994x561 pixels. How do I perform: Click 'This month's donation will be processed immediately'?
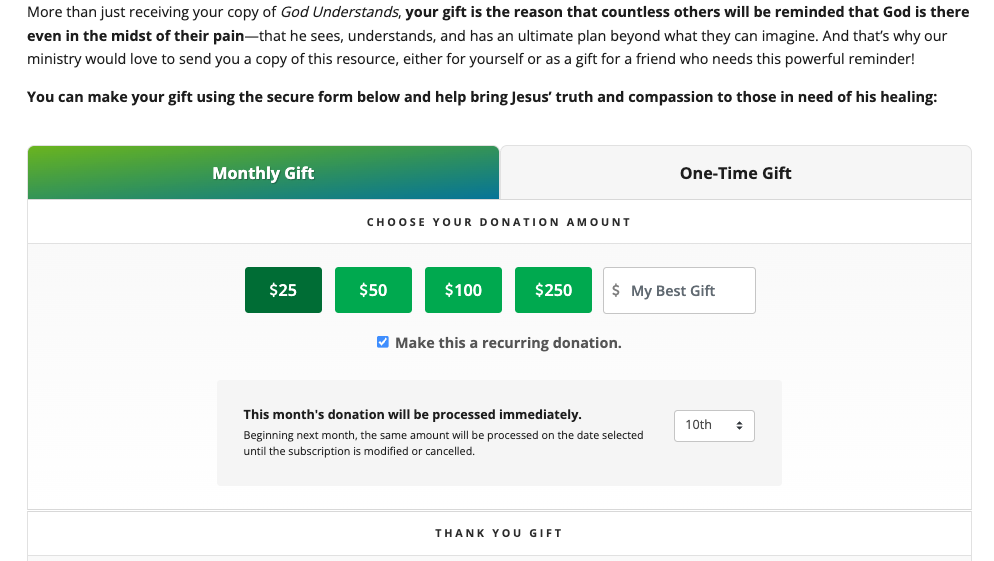tap(412, 414)
